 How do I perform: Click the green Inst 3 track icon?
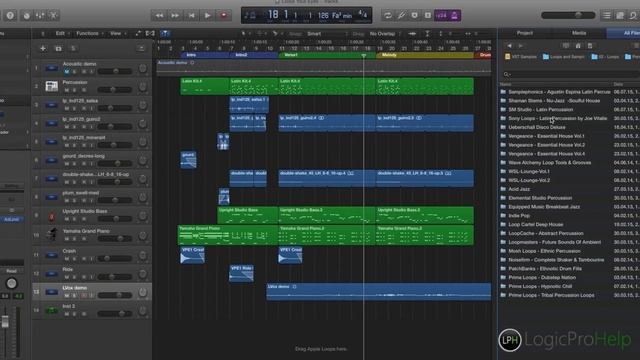51,310
